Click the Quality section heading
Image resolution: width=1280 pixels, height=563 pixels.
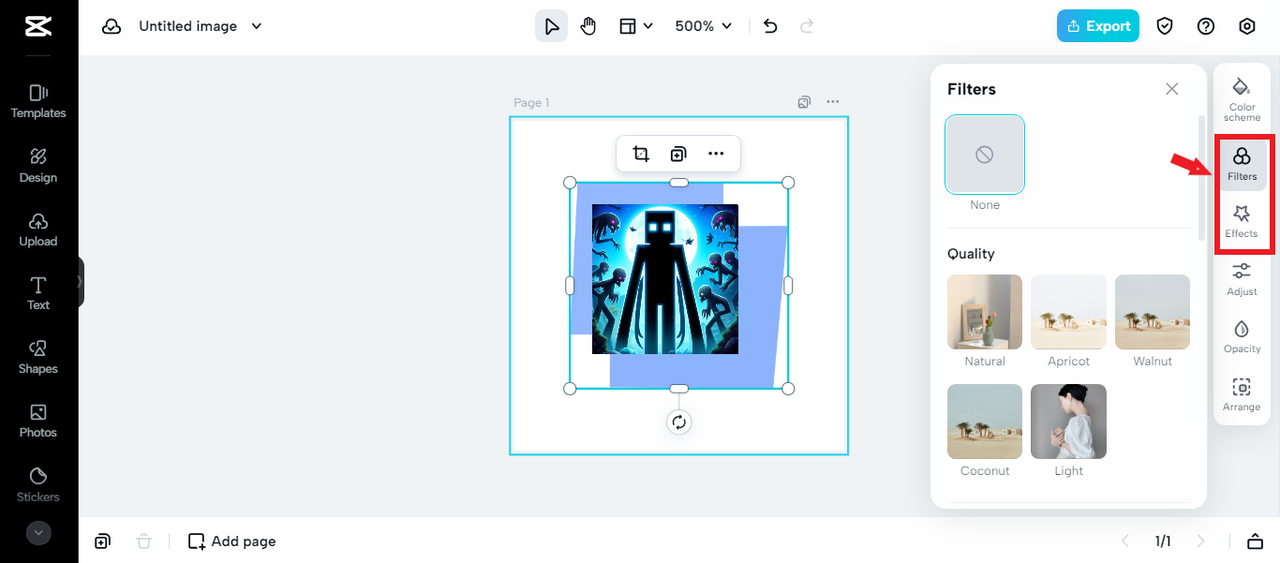971,254
